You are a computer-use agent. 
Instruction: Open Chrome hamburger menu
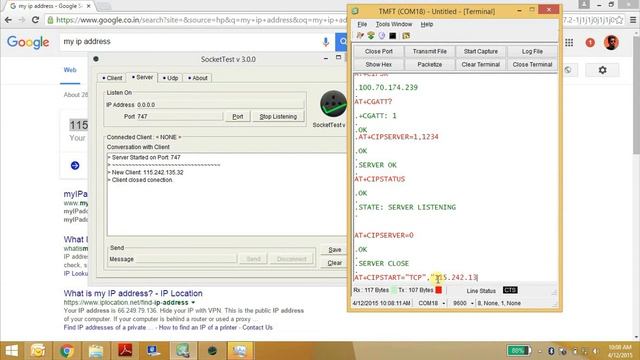(633, 20)
